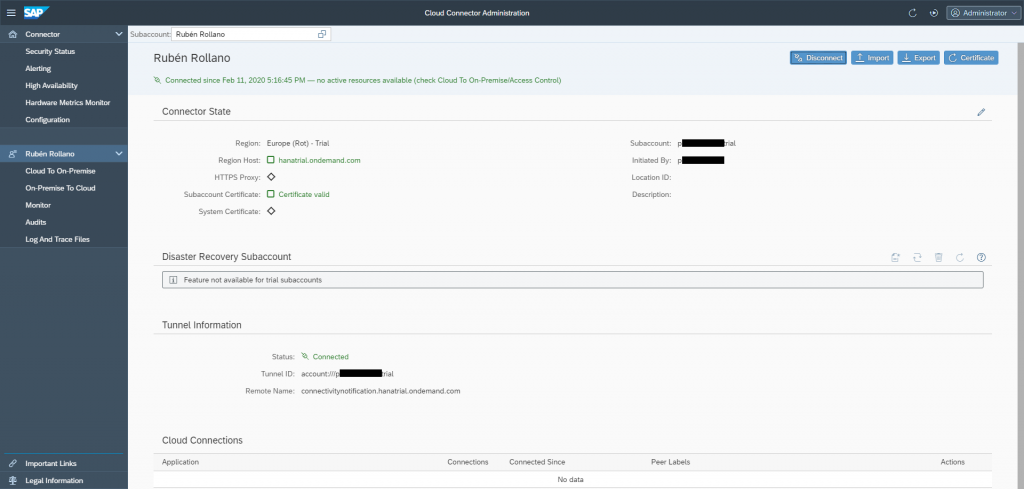1024x489 pixels.
Task: Click the add disaster recovery subaccount icon
Action: coord(896,257)
